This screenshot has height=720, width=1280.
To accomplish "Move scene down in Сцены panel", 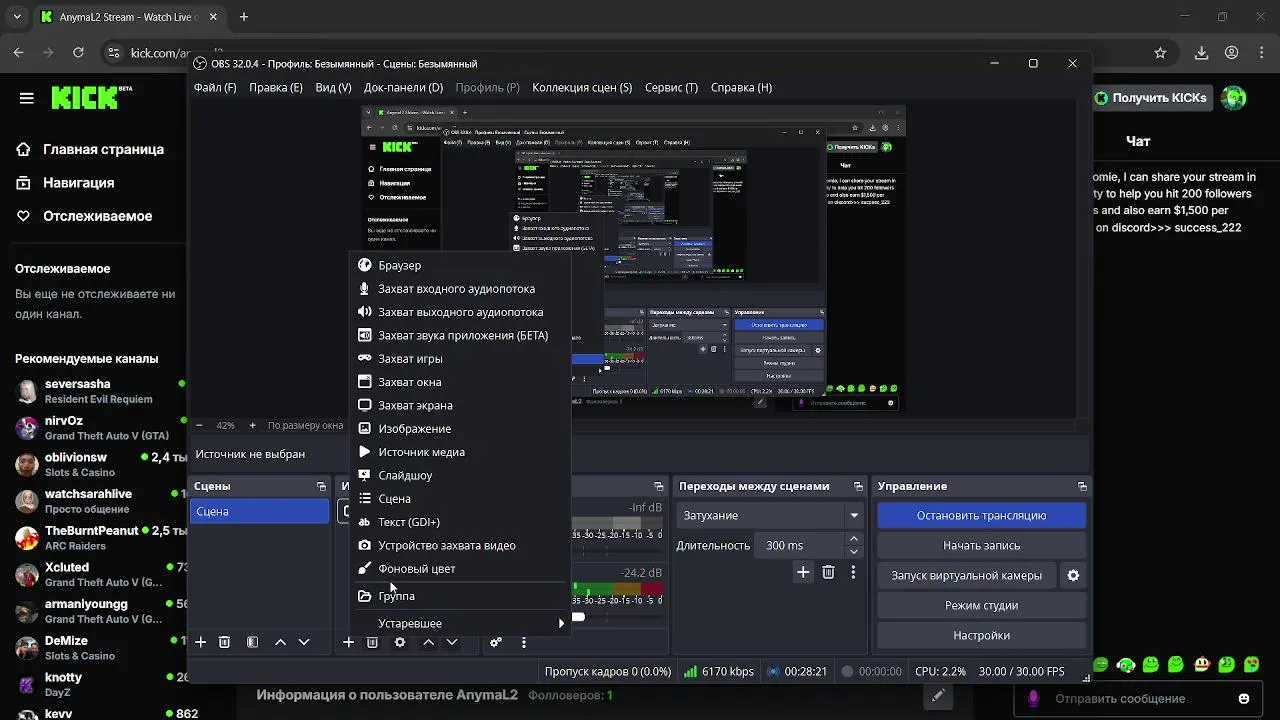I will pyautogui.click(x=304, y=642).
